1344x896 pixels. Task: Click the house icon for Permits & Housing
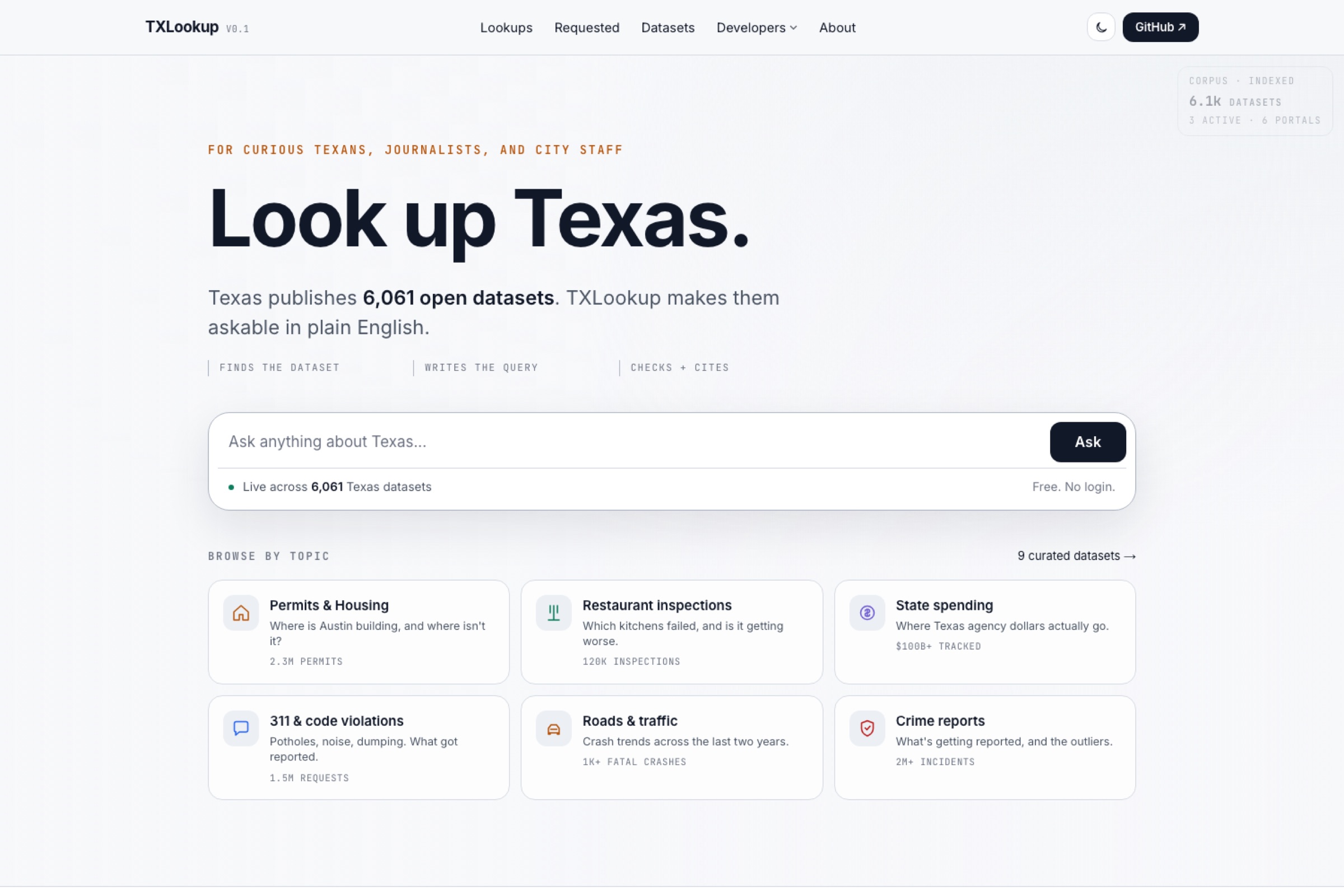click(x=241, y=613)
